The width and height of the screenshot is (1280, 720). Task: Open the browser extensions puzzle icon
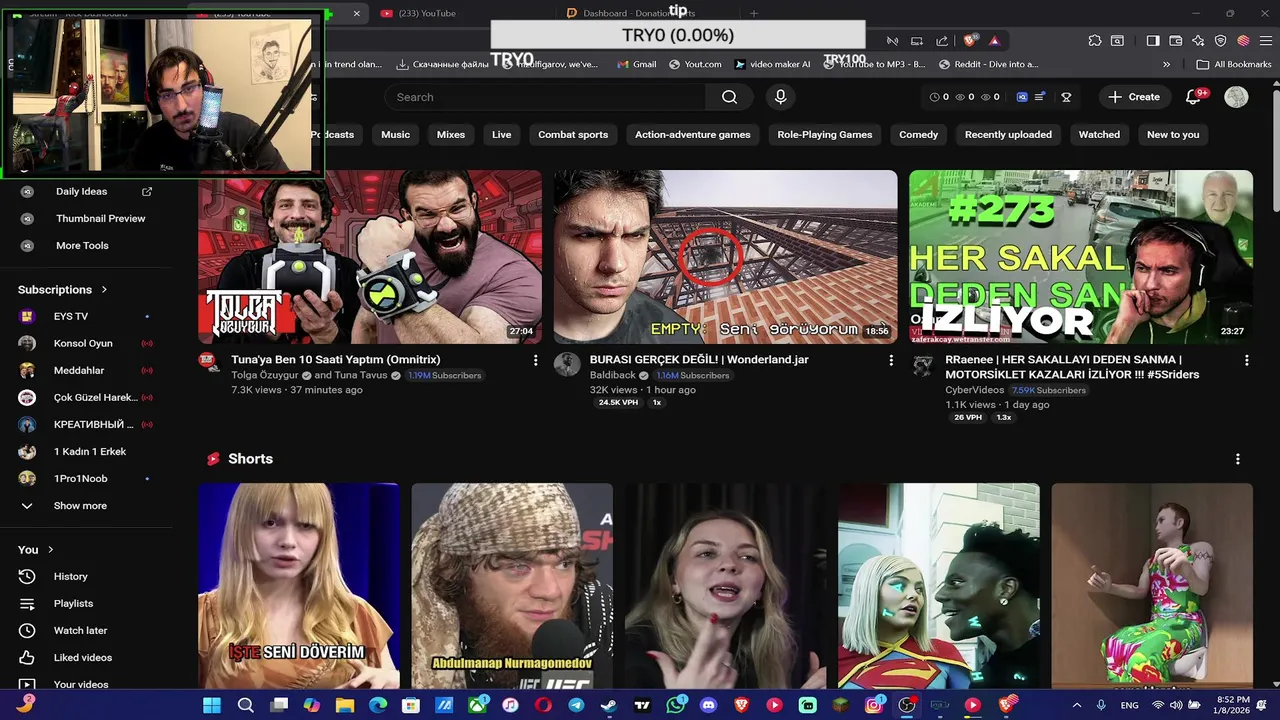point(1095,40)
